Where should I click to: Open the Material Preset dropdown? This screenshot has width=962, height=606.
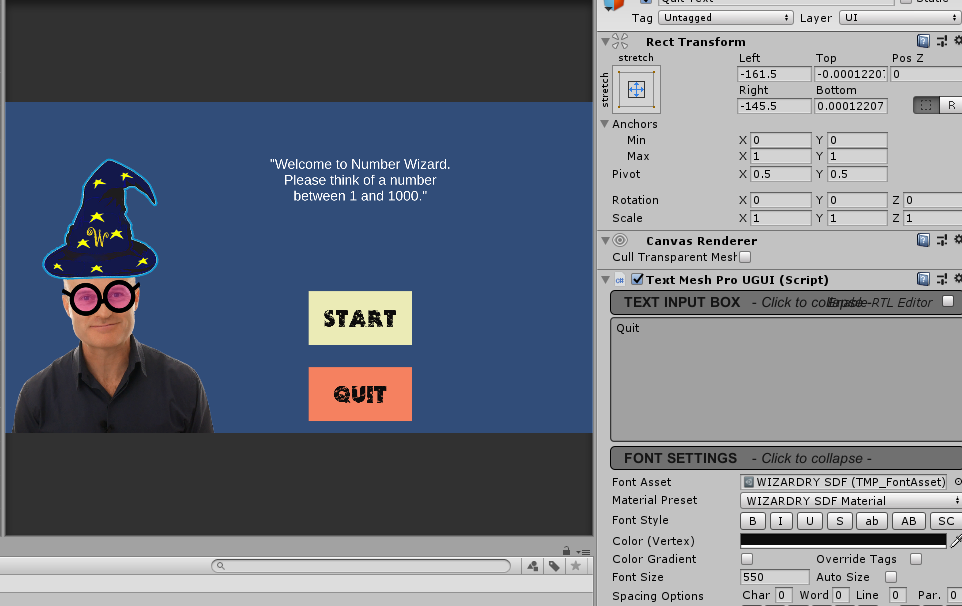[848, 500]
